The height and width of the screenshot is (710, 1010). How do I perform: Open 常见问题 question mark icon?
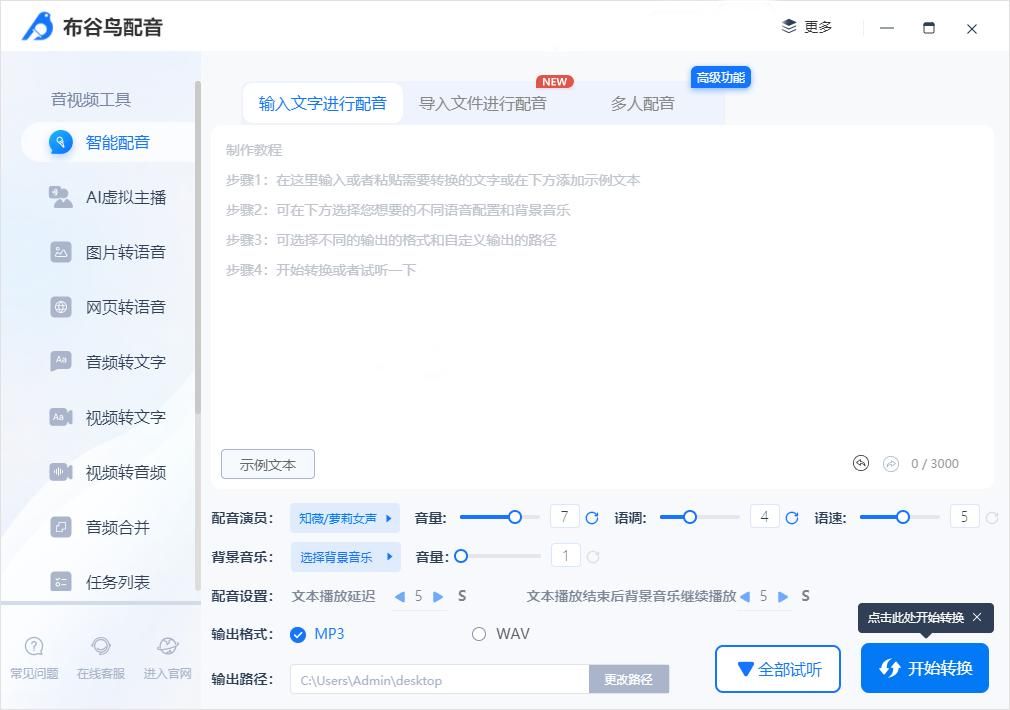(x=33, y=646)
